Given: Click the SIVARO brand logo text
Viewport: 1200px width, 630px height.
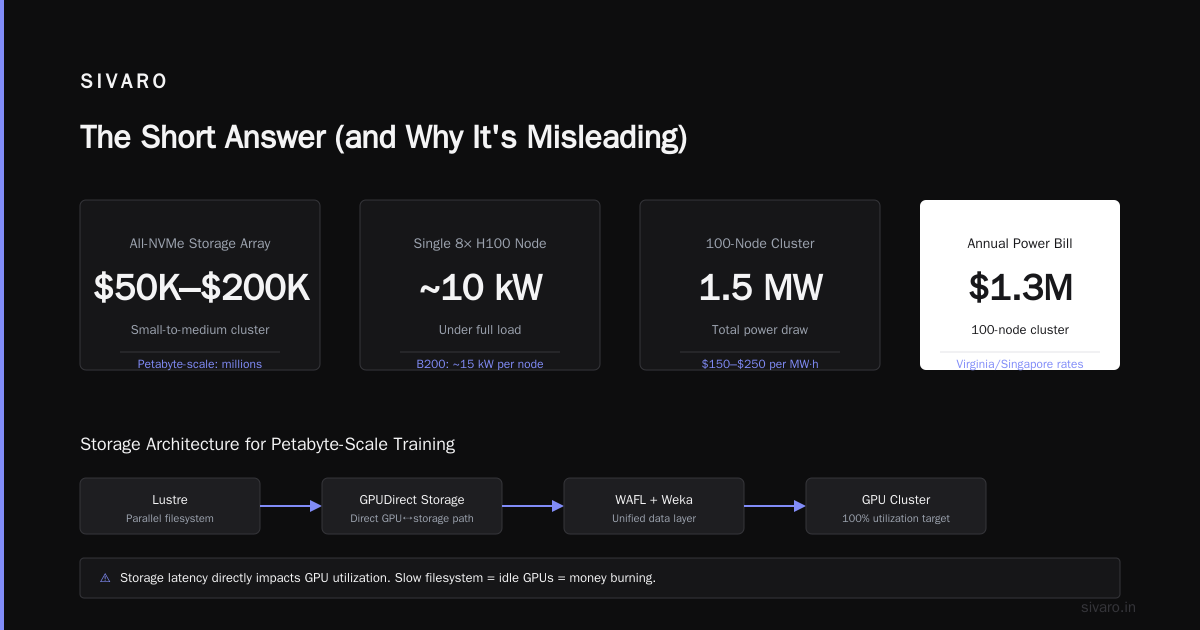Looking at the screenshot, I should click(124, 82).
